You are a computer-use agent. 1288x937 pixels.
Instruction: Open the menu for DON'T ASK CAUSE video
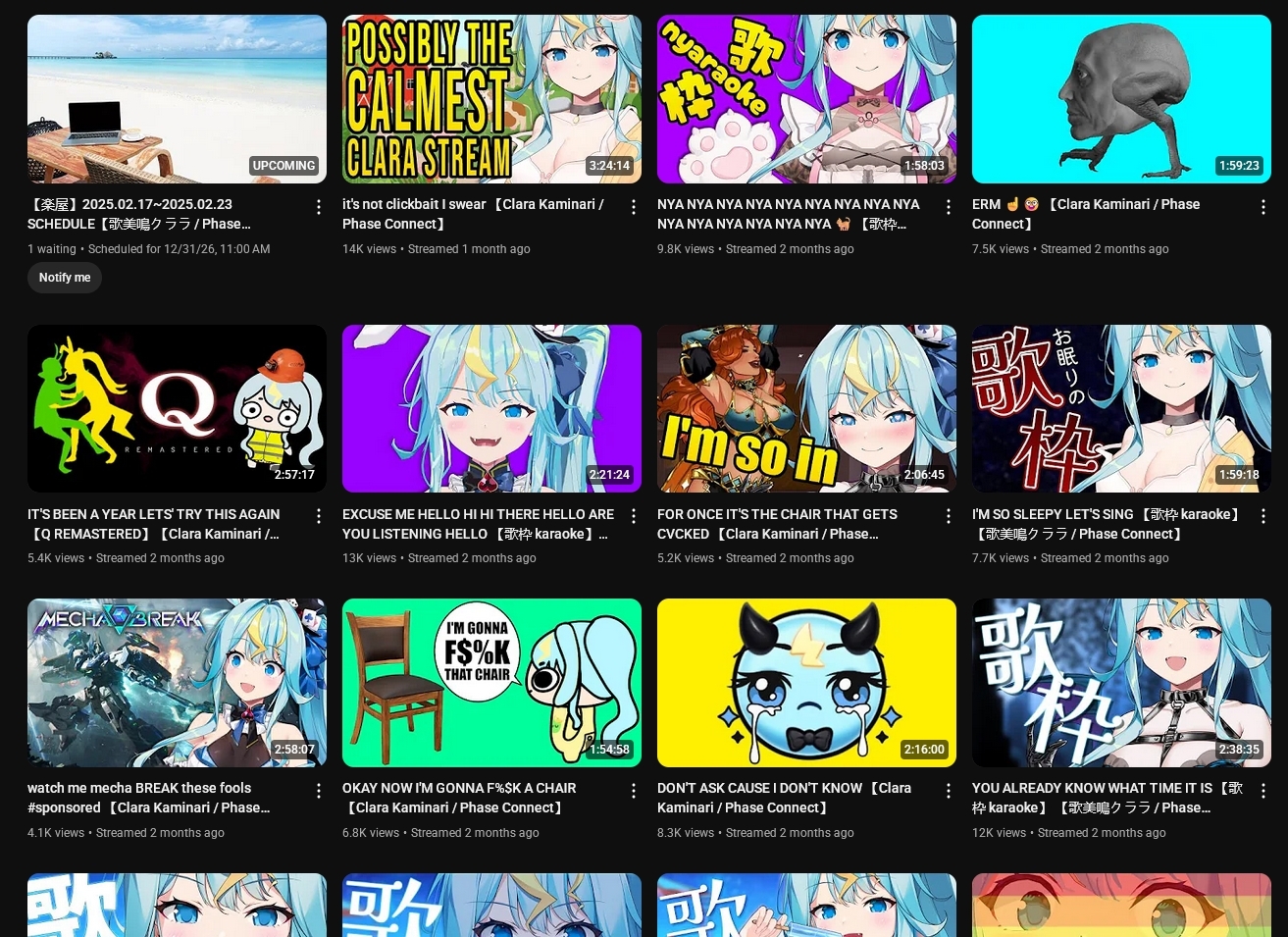point(949,790)
